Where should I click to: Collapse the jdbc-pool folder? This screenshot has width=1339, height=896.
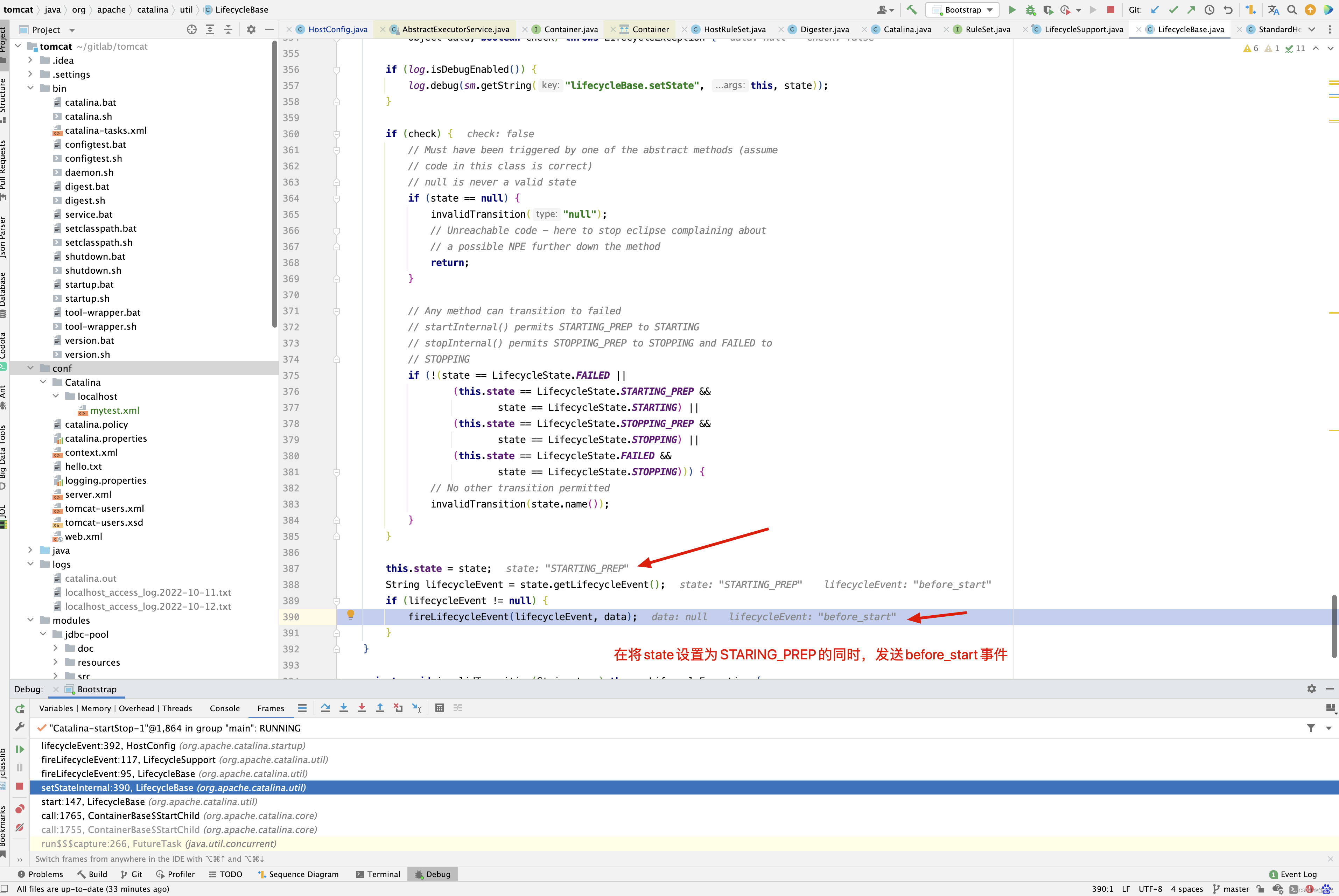(x=43, y=634)
